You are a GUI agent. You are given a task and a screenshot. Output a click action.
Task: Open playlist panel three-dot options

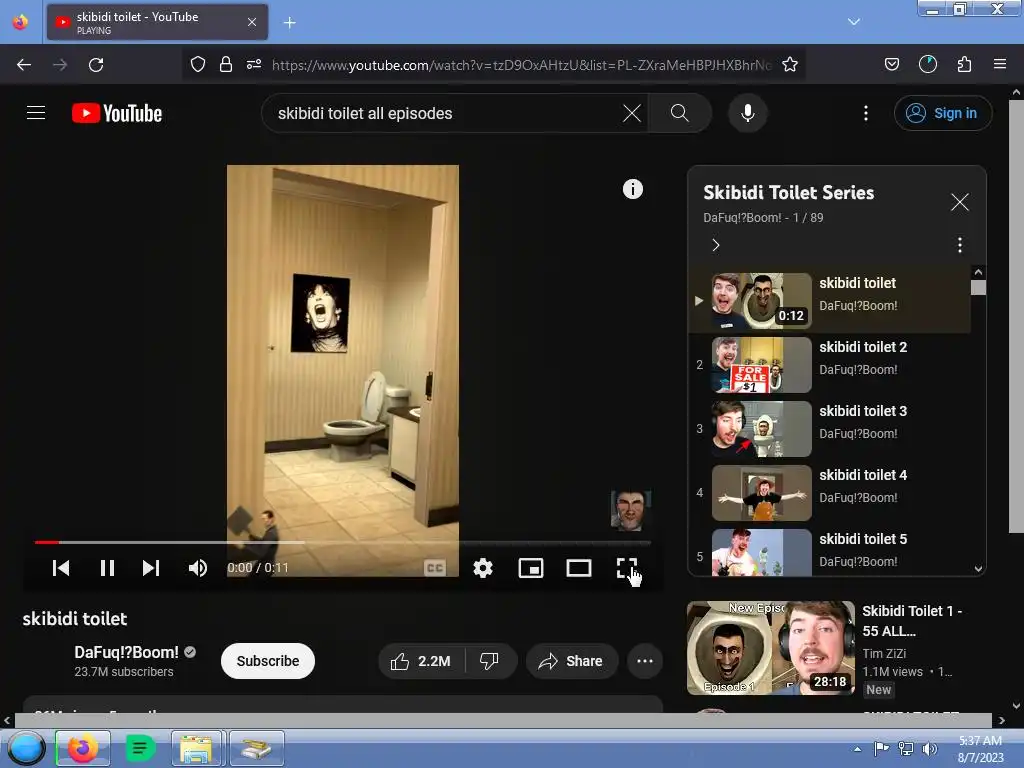[x=959, y=245]
